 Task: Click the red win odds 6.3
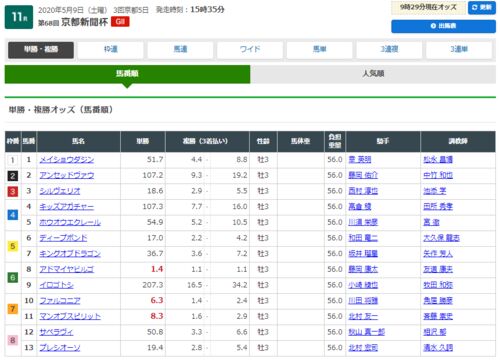(x=157, y=301)
